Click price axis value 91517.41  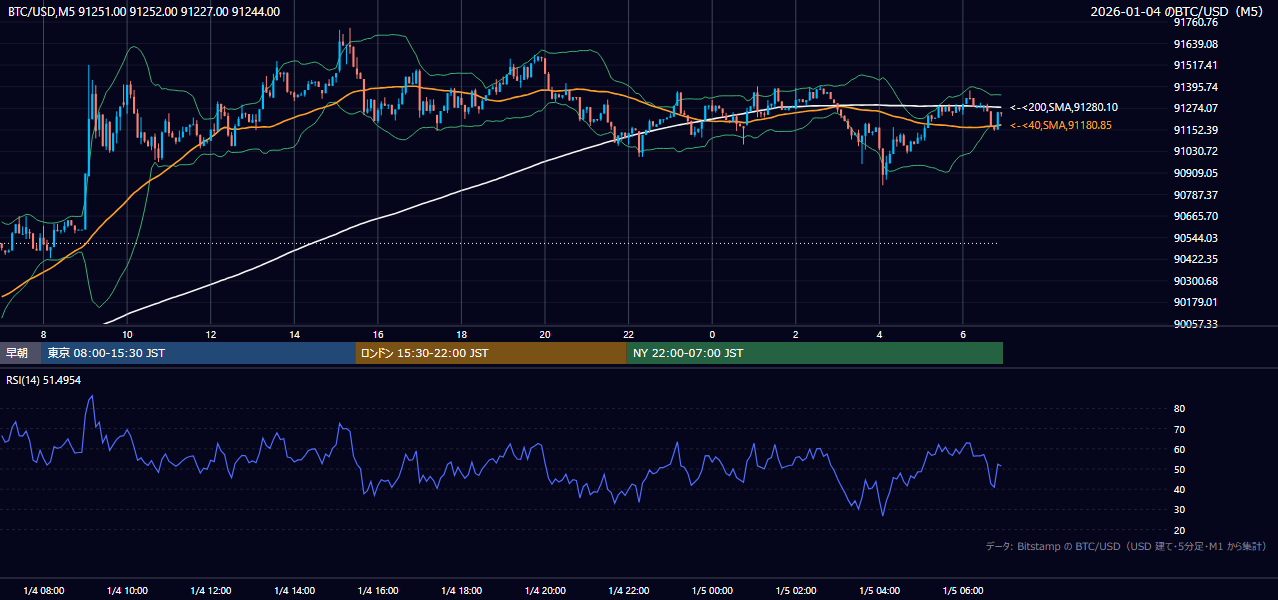tap(1195, 65)
